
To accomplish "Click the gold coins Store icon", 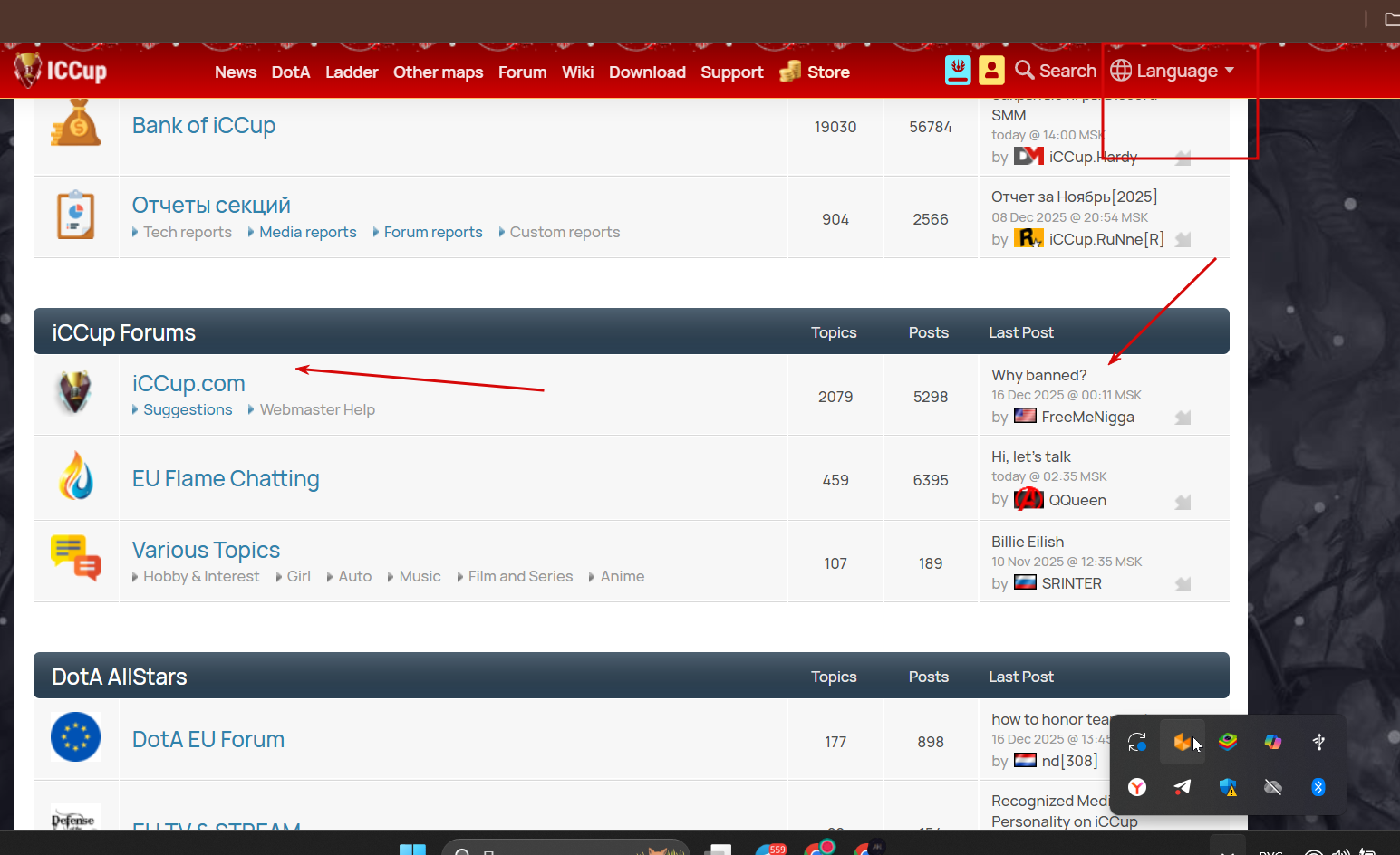I will click(790, 71).
